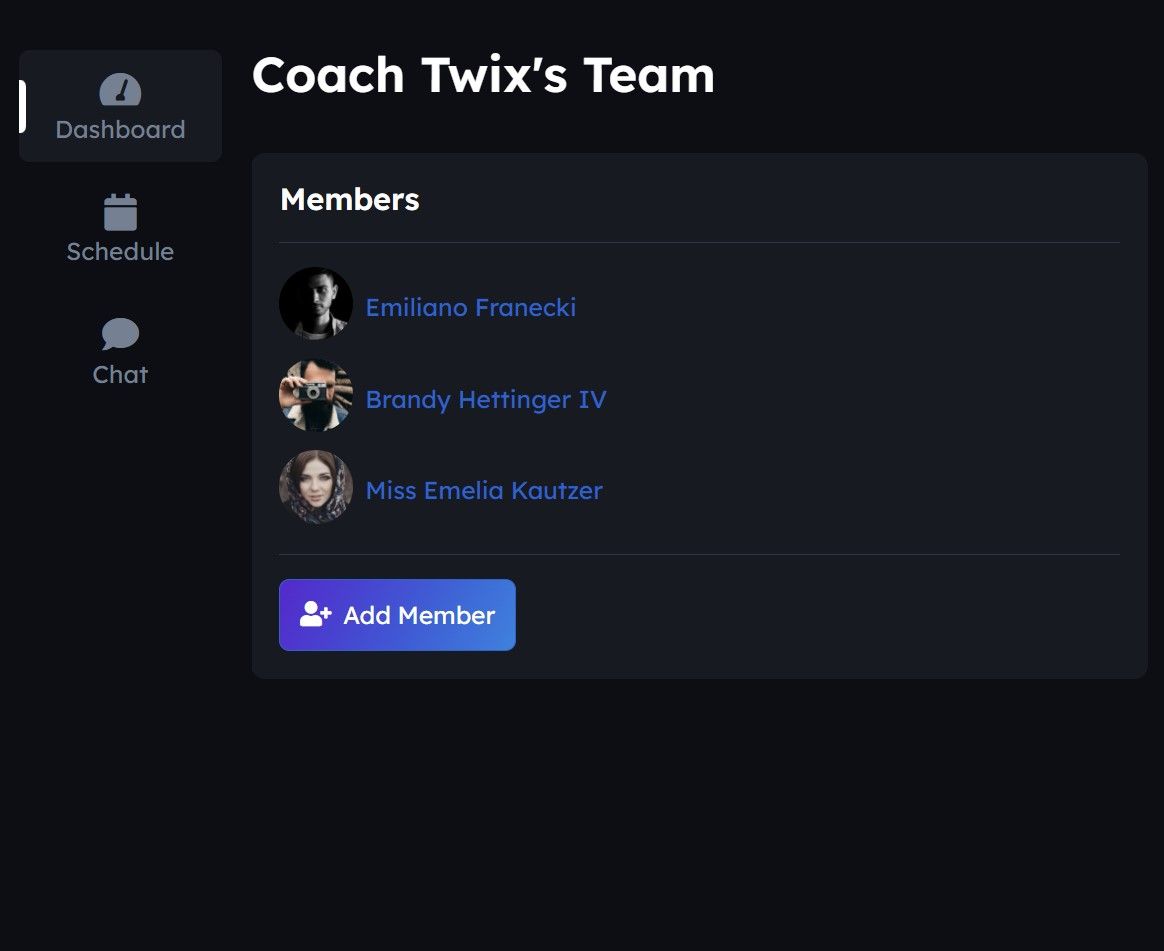The height and width of the screenshot is (951, 1164).
Task: Click the divider line above Add Member
Action: point(699,554)
